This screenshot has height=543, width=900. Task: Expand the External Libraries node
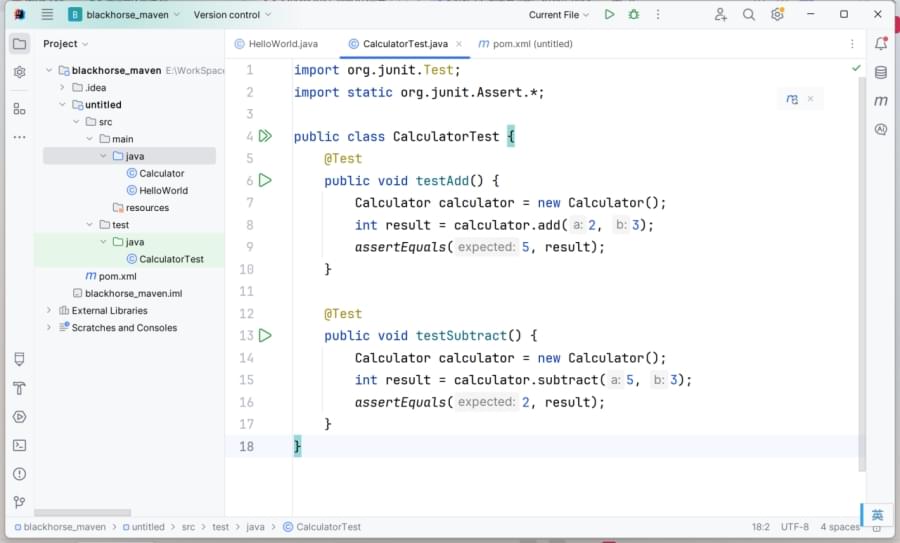point(49,311)
